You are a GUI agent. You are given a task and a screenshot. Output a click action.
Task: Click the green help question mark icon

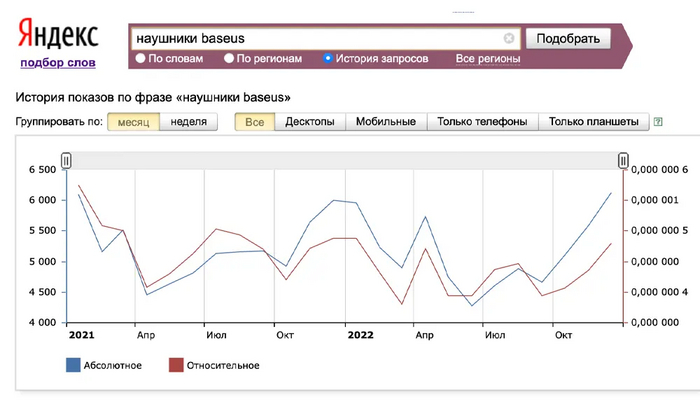pos(658,122)
